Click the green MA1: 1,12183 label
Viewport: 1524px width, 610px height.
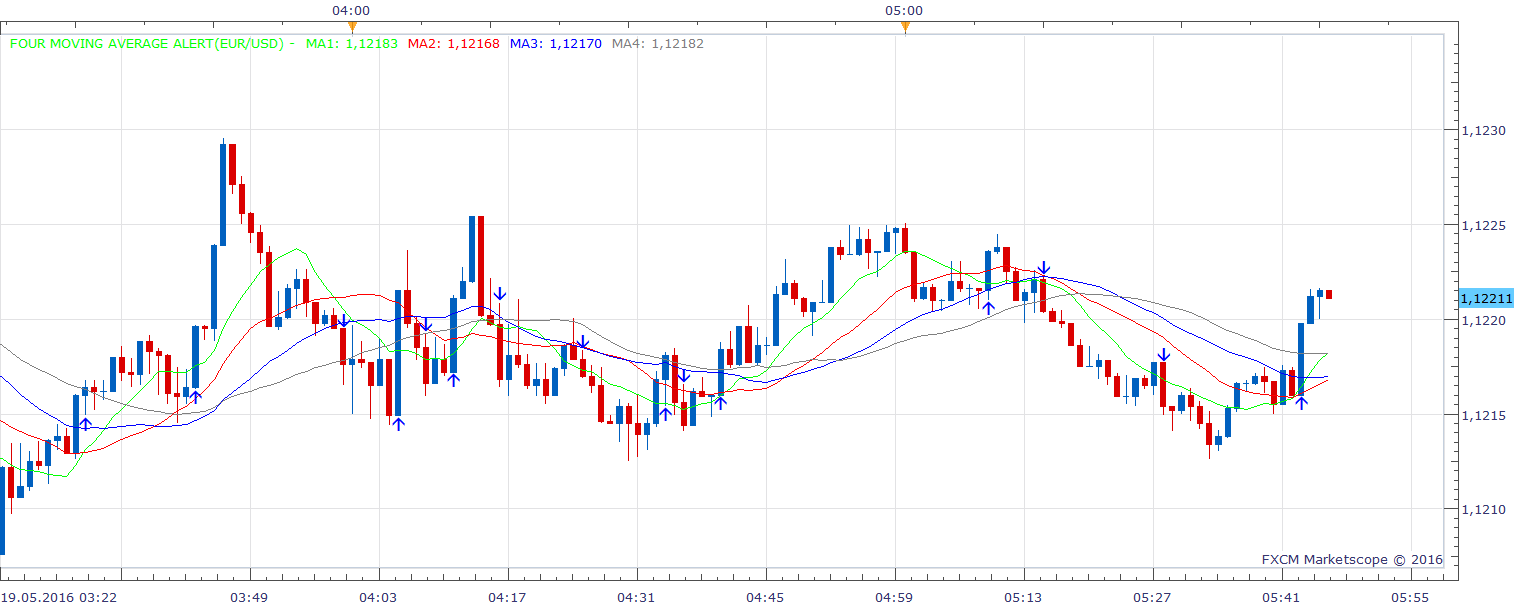coord(352,43)
